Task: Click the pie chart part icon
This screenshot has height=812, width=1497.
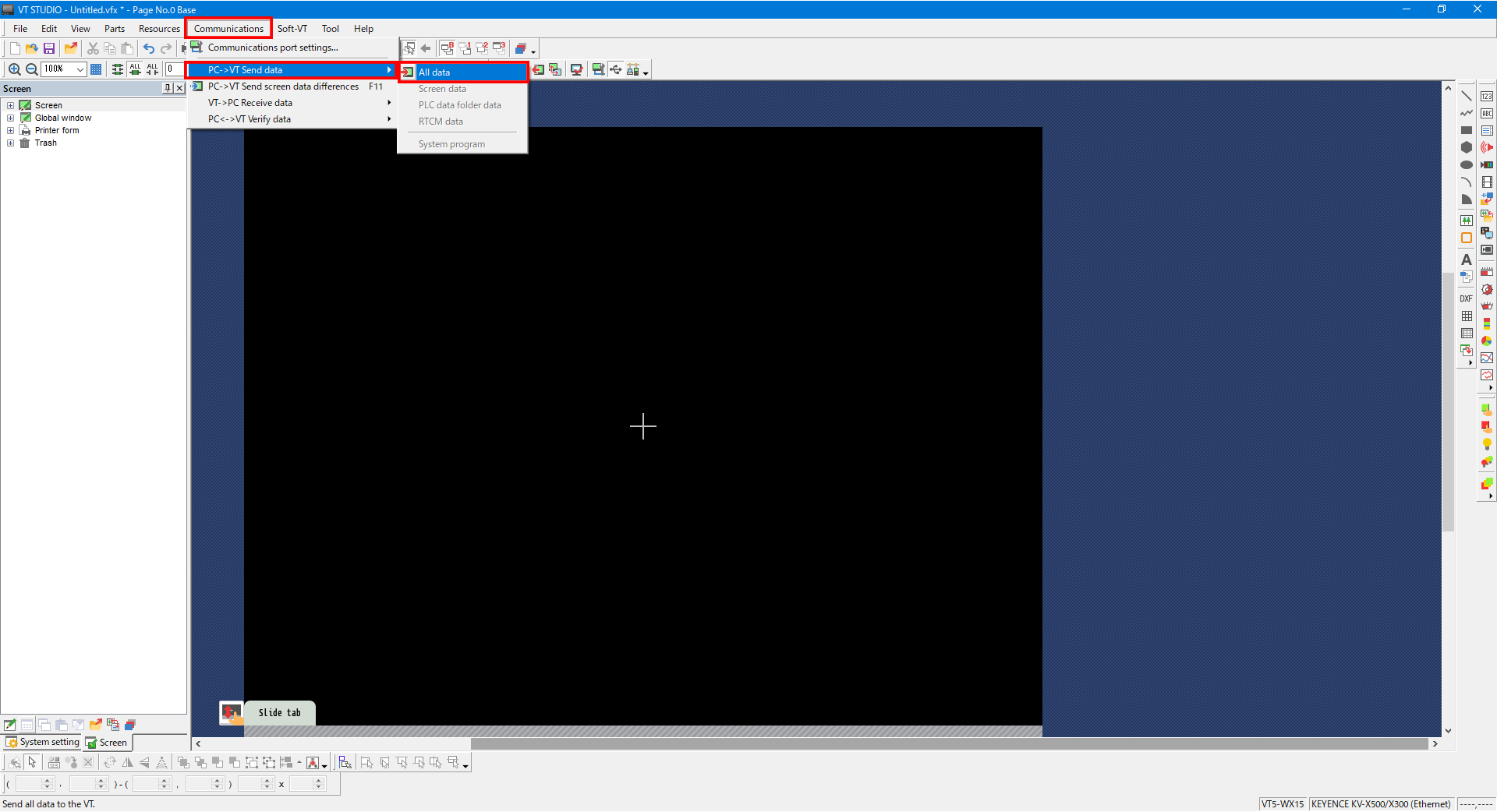Action: 1486,341
